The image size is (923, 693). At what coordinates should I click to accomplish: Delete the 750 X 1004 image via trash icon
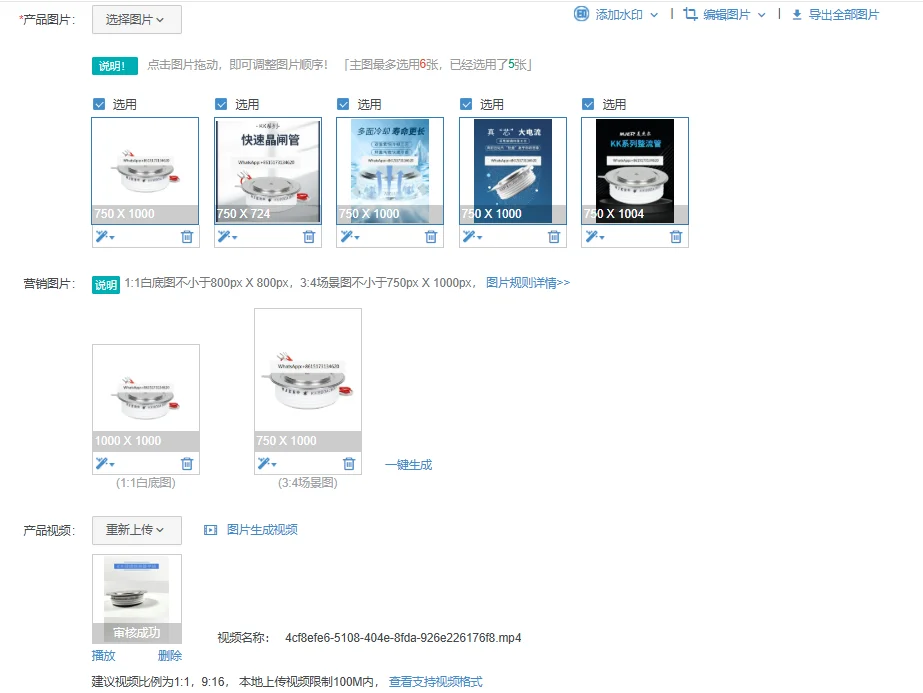coord(676,237)
